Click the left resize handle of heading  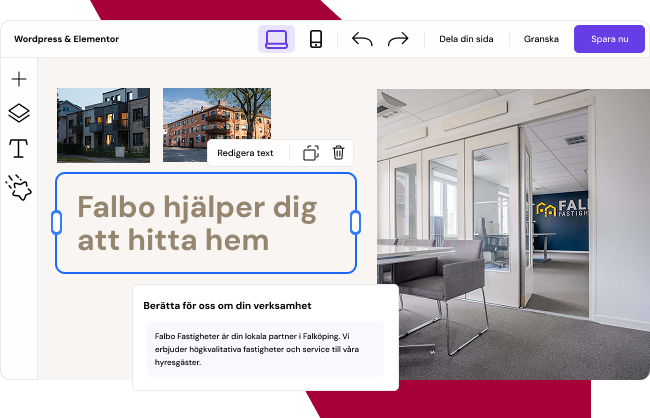(x=56, y=223)
